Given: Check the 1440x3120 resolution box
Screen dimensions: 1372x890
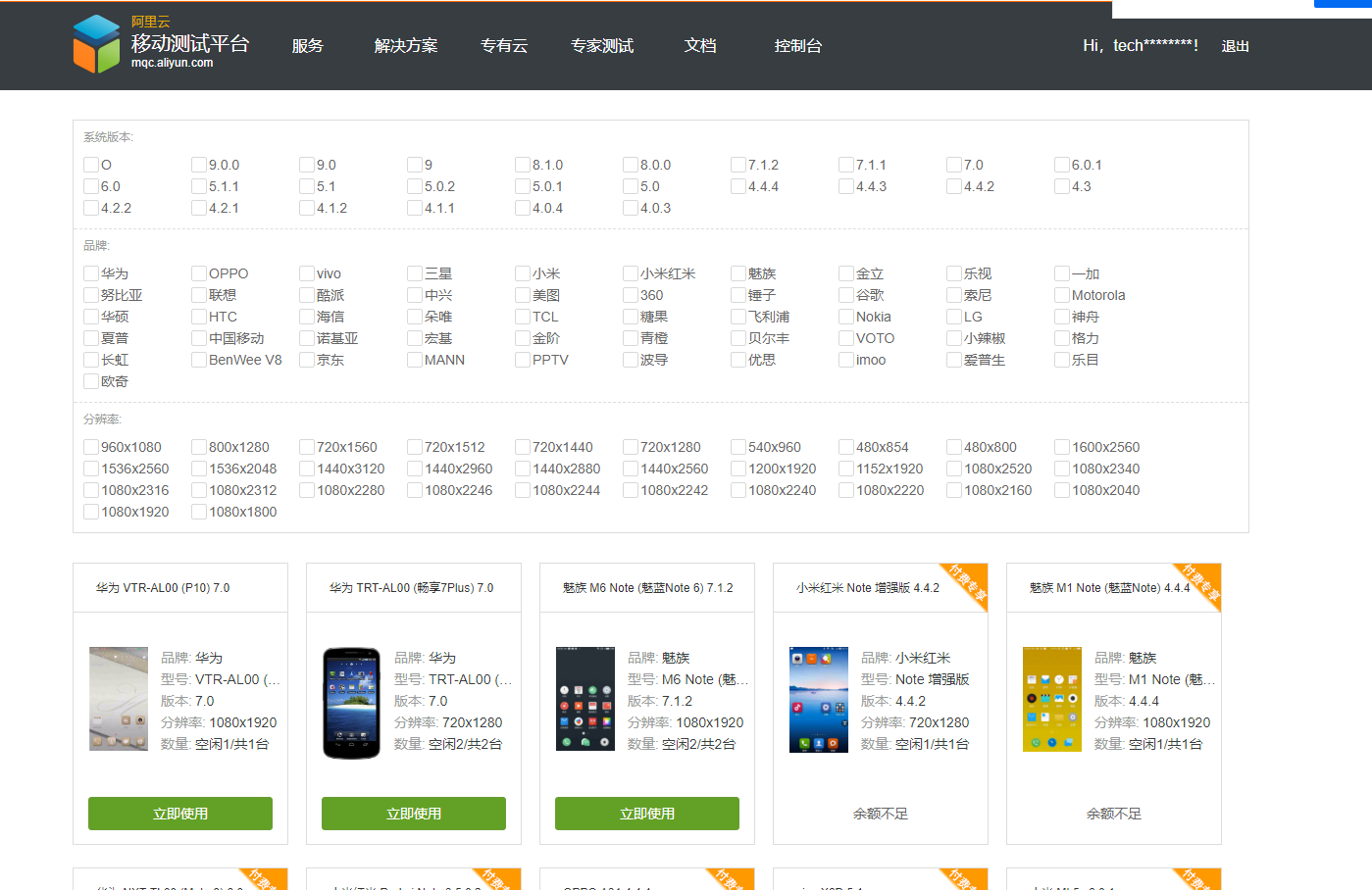Looking at the screenshot, I should click(x=307, y=469).
